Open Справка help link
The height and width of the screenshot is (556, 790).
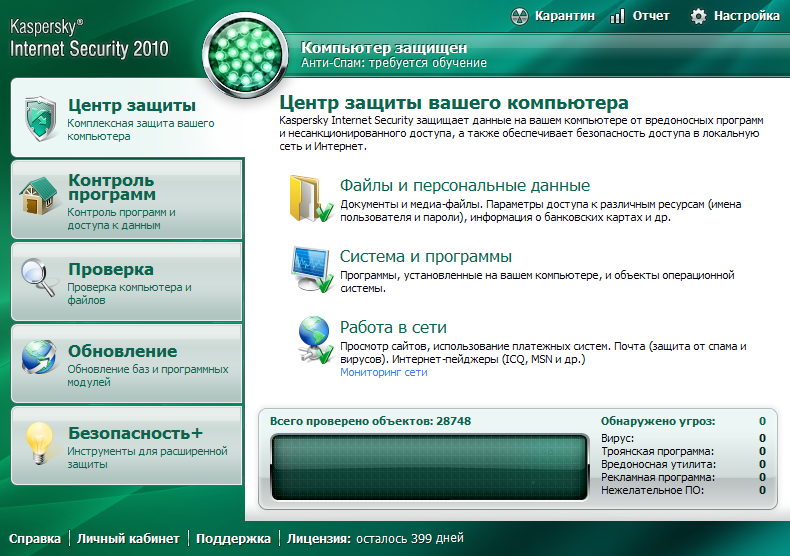(x=35, y=539)
